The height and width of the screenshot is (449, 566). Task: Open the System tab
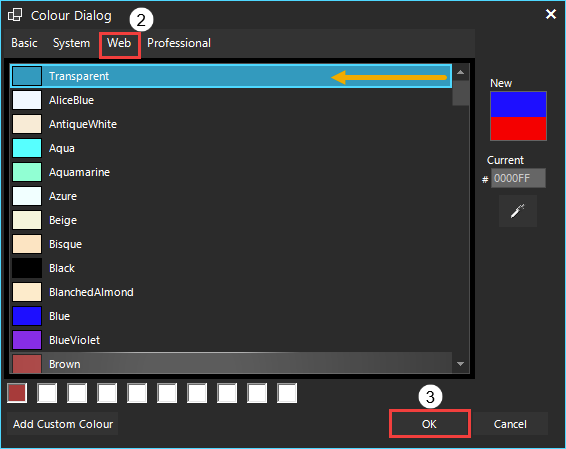tap(71, 43)
